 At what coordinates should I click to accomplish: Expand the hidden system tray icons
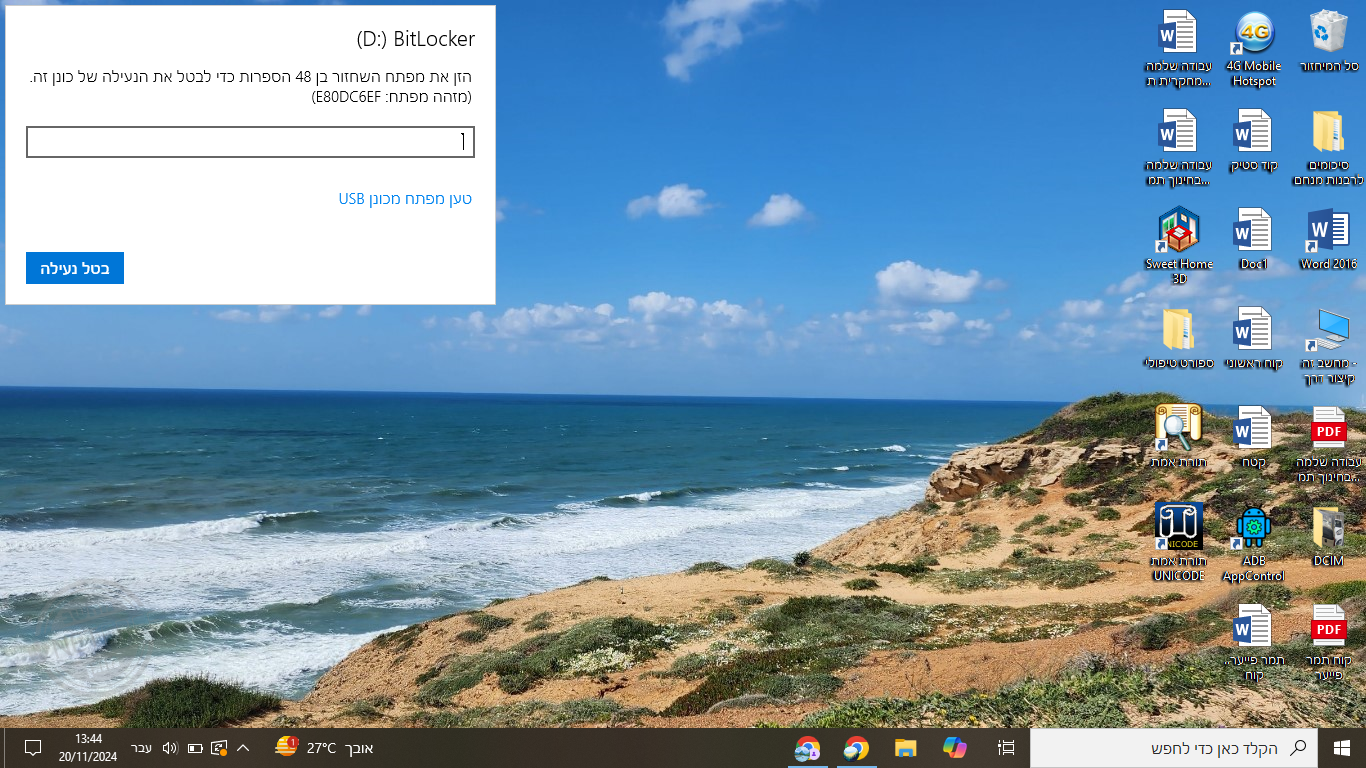pyautogui.click(x=242, y=748)
